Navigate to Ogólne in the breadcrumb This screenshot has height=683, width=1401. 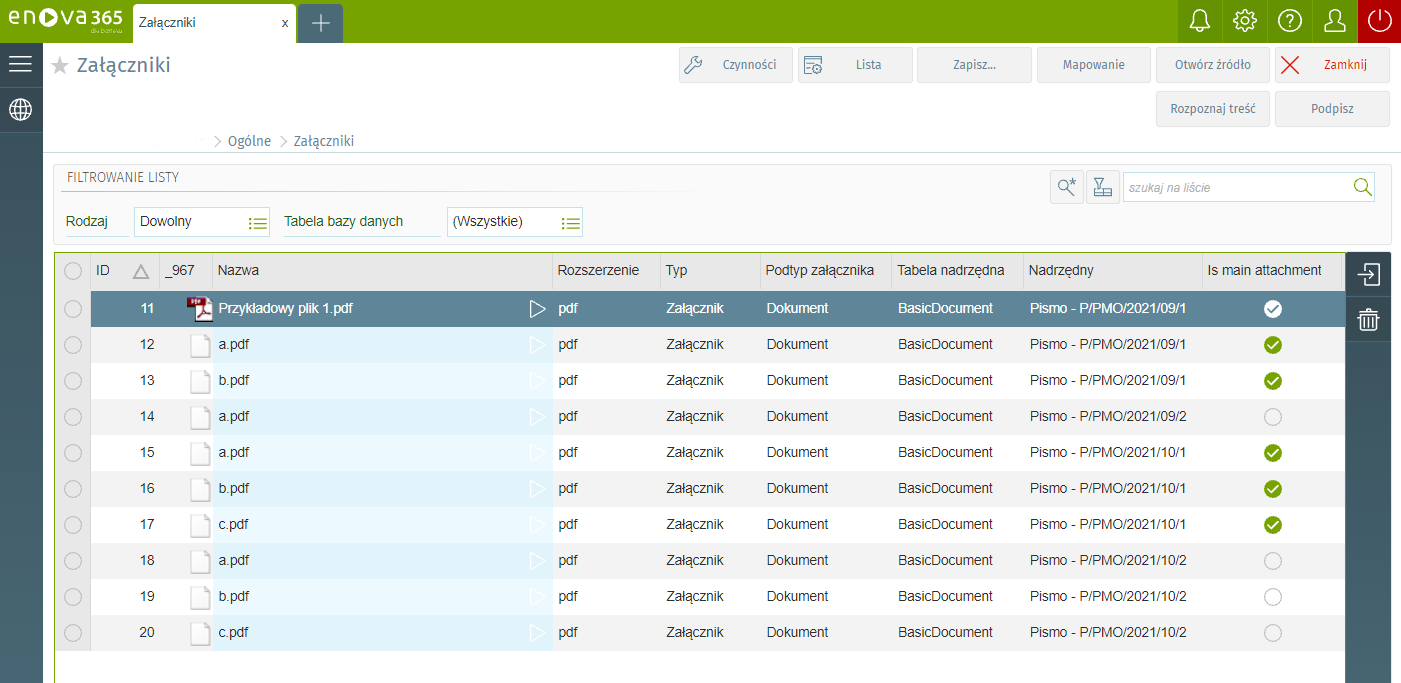coord(249,141)
